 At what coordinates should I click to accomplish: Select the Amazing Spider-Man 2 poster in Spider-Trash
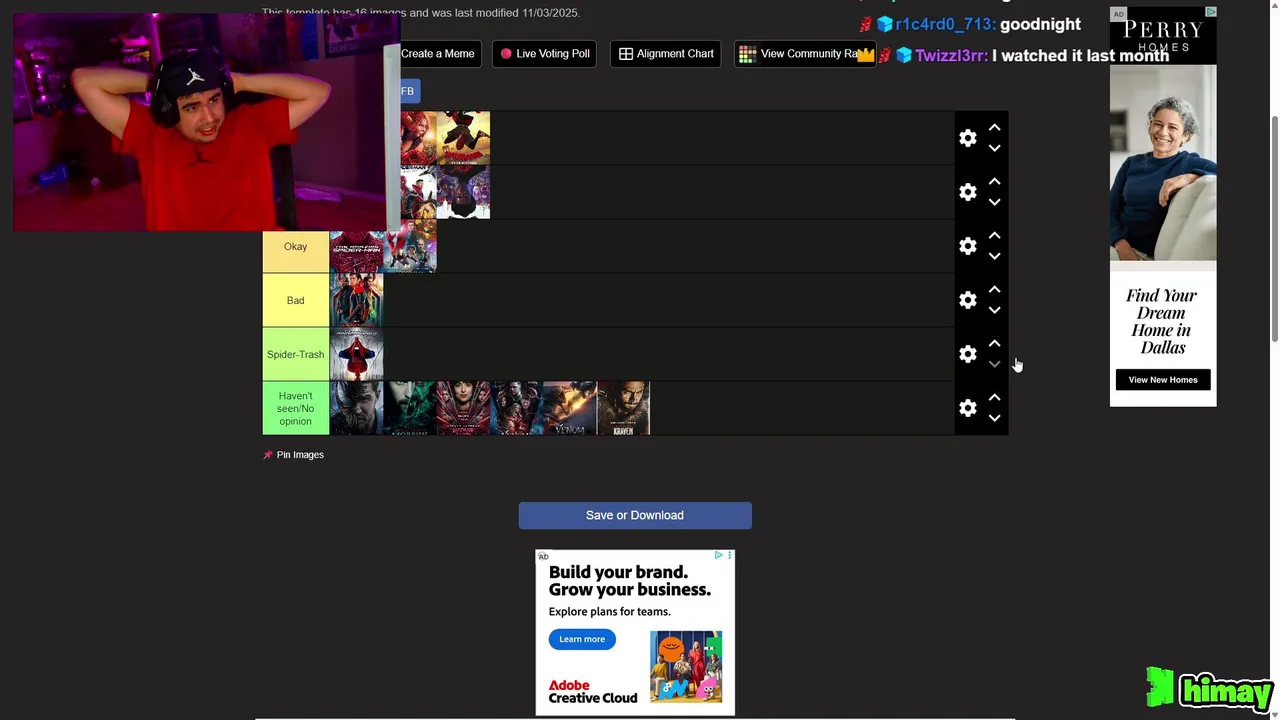coord(356,354)
